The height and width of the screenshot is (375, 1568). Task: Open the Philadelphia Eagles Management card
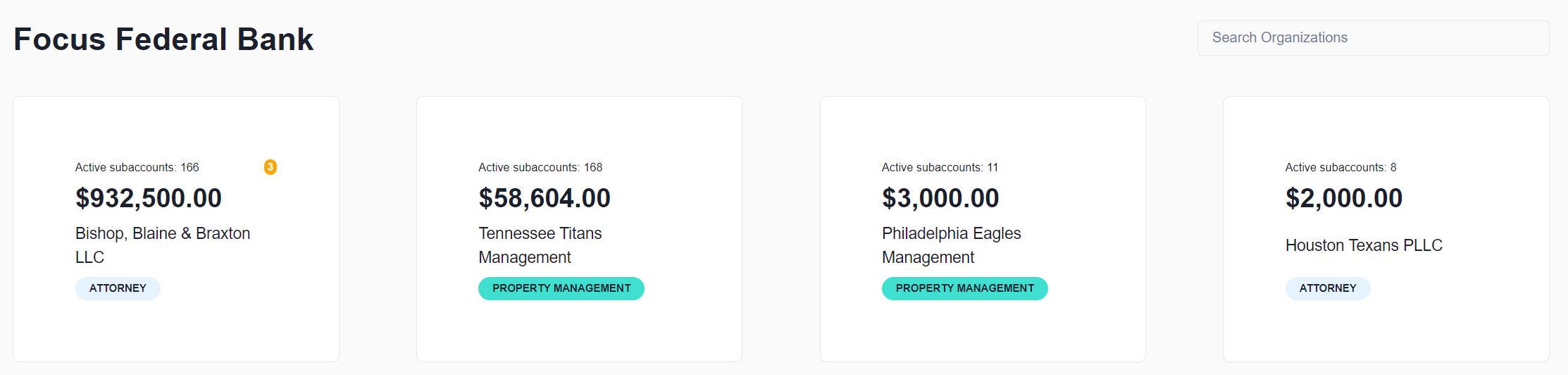[x=983, y=229]
